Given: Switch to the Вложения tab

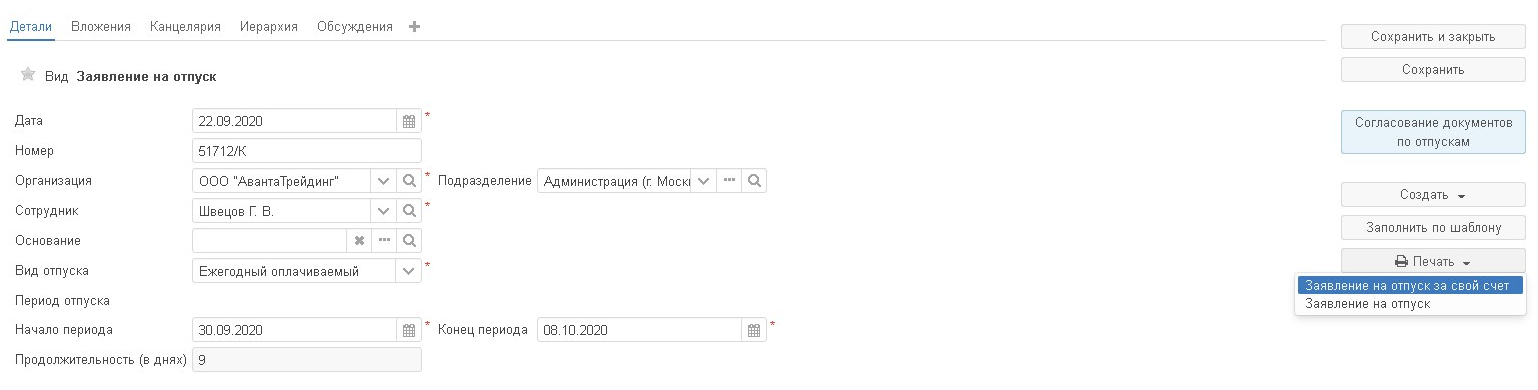Looking at the screenshot, I should [x=101, y=27].
